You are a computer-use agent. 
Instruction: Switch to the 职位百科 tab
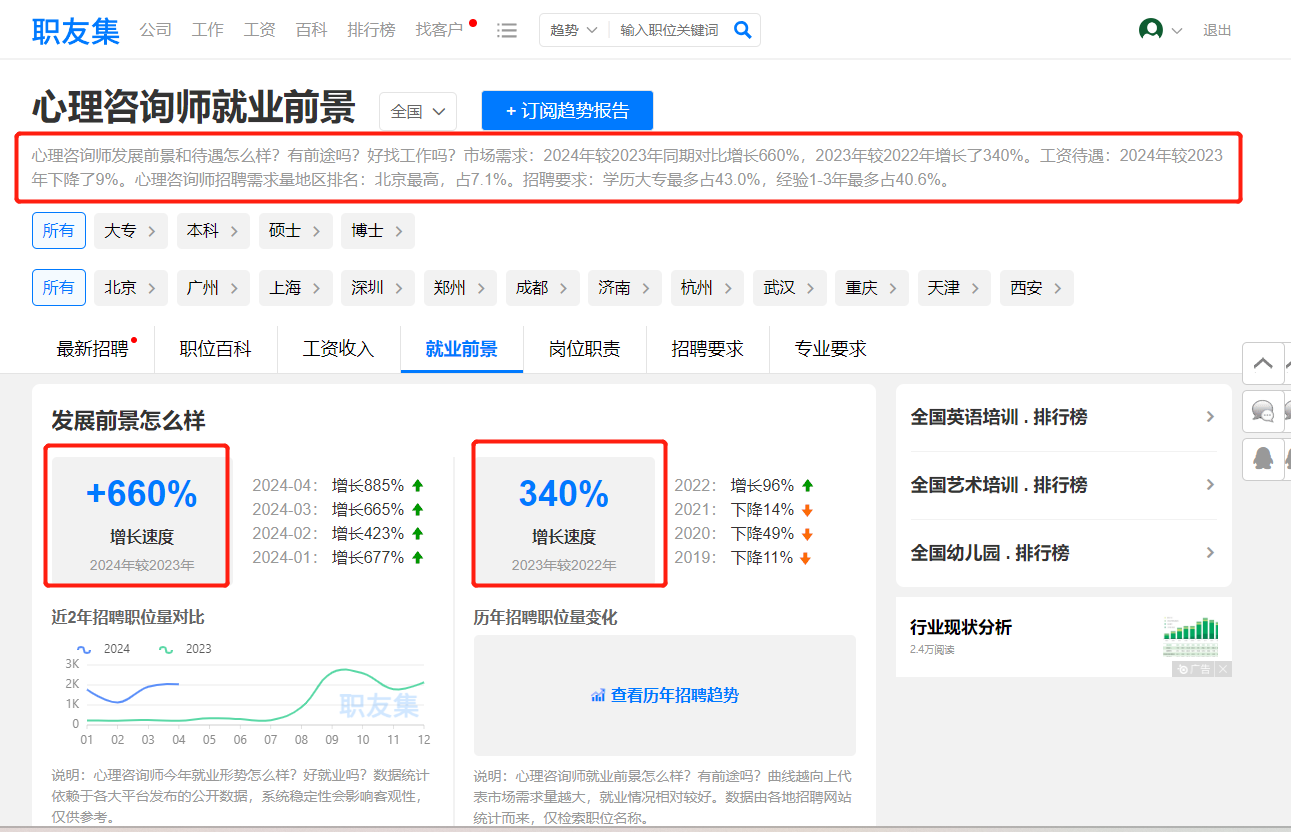pos(216,349)
